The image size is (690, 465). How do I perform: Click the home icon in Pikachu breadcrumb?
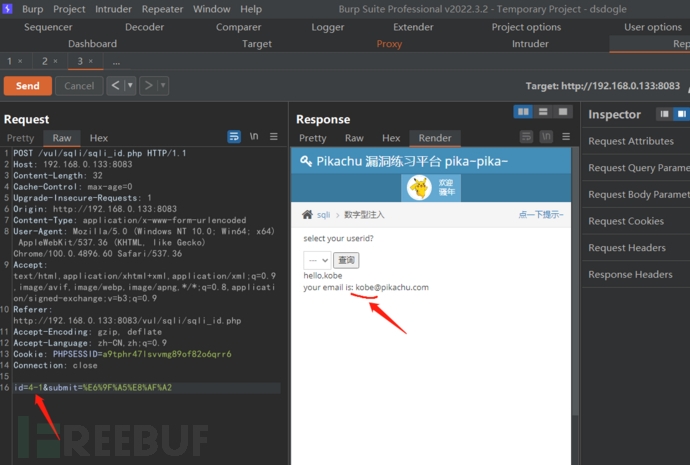307,214
